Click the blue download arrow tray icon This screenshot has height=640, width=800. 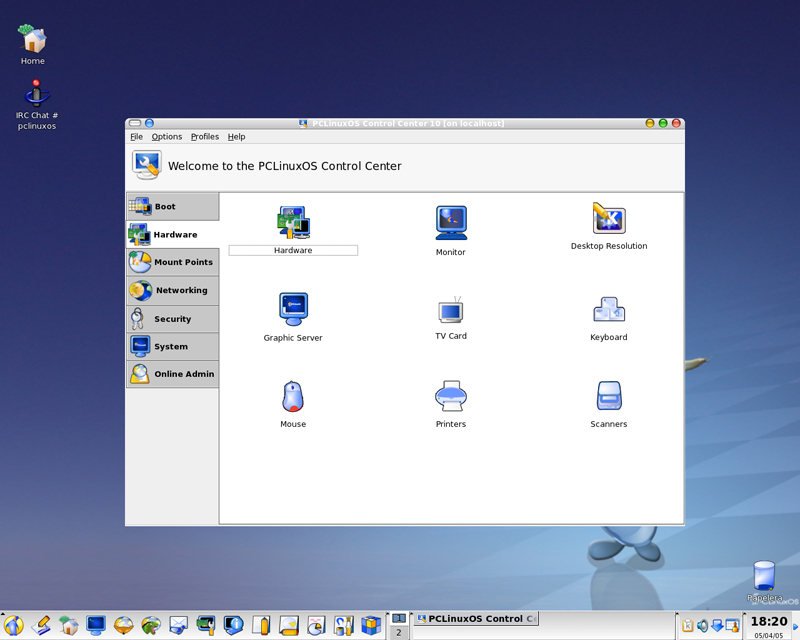pos(717,625)
